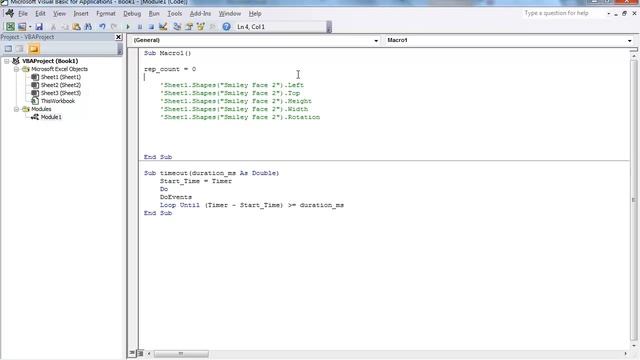Open the Insert menu
Viewport: 640px width, 360px height.
(x=81, y=13)
